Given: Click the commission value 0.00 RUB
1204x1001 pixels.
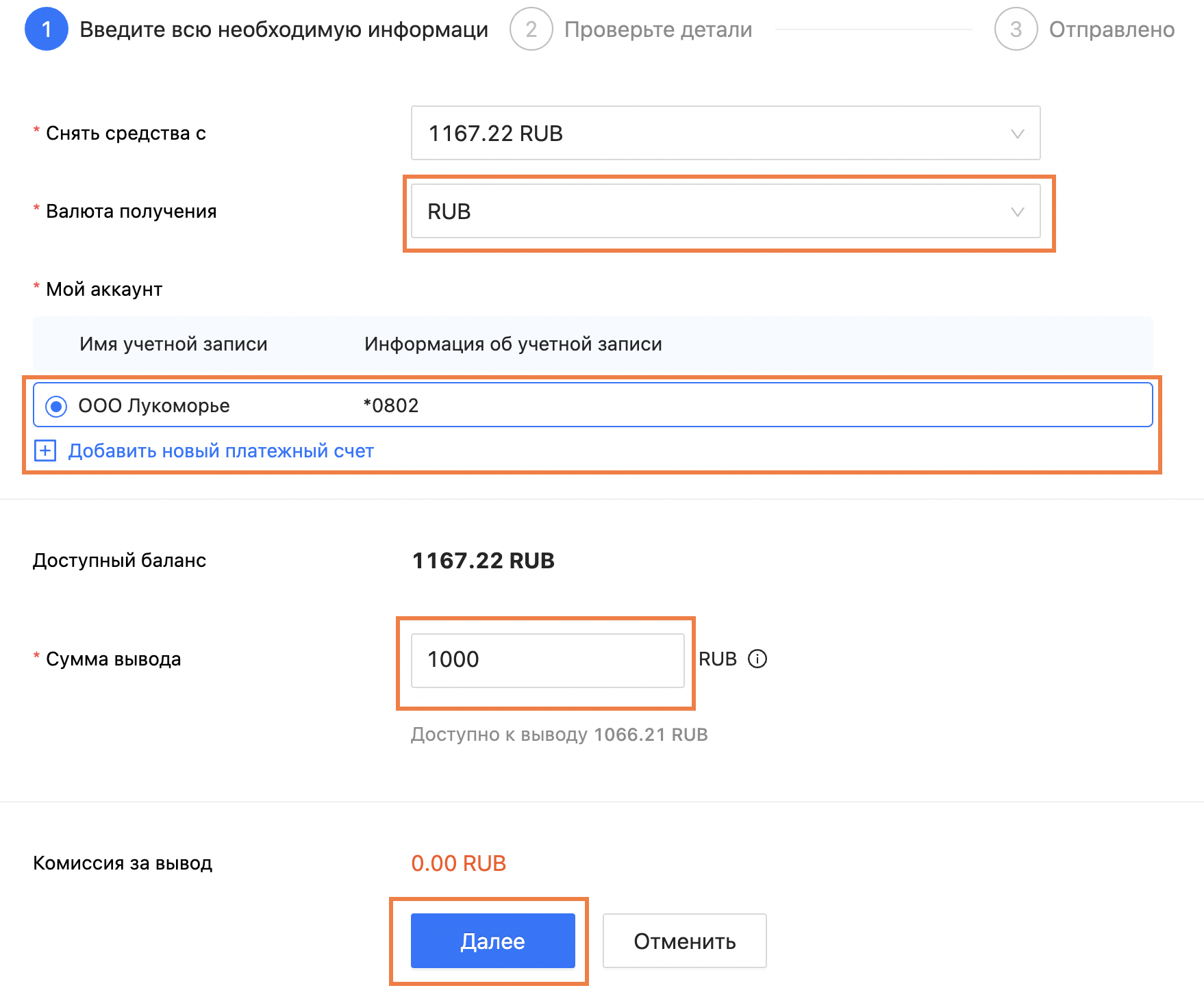Looking at the screenshot, I should pyautogui.click(x=458, y=863).
